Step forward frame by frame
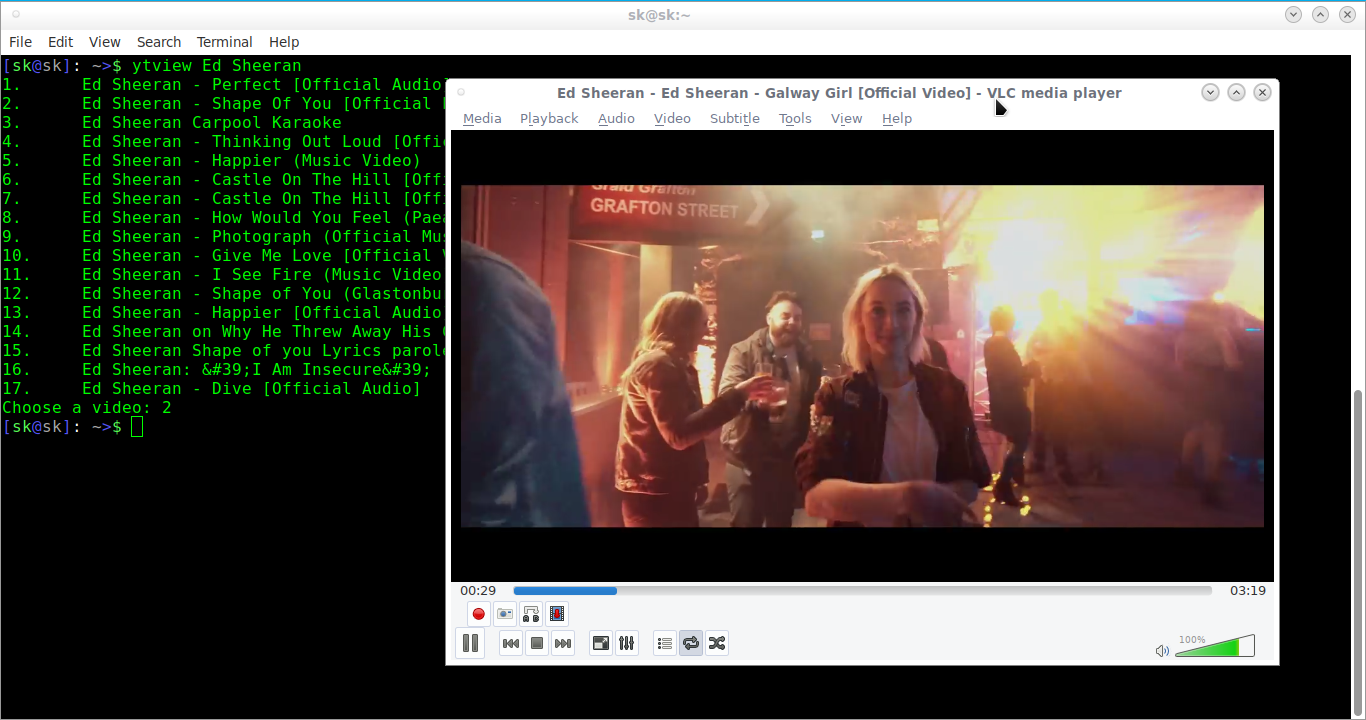1366x720 pixels. tap(557, 614)
